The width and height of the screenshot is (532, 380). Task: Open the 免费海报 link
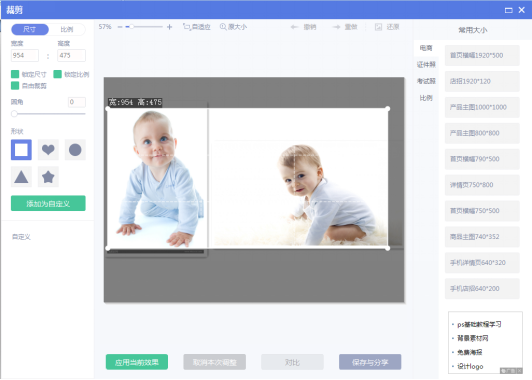point(470,352)
